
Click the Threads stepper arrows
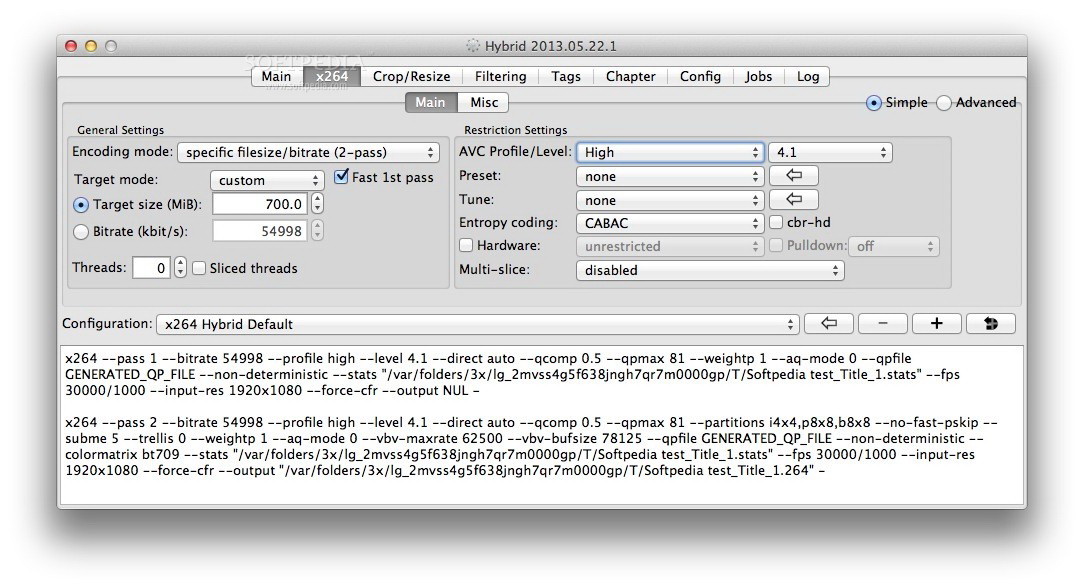click(180, 267)
